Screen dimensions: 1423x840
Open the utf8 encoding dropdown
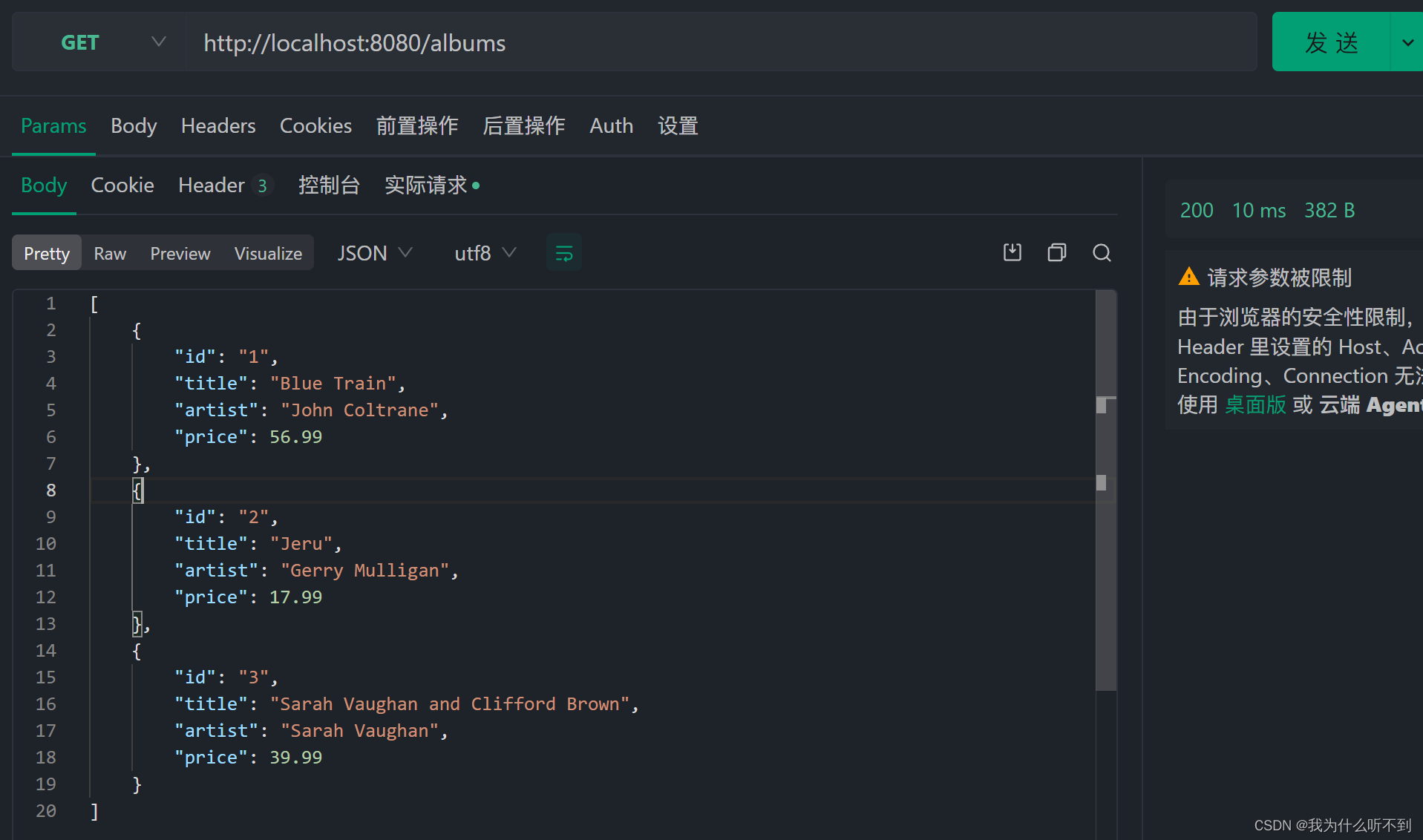click(485, 253)
